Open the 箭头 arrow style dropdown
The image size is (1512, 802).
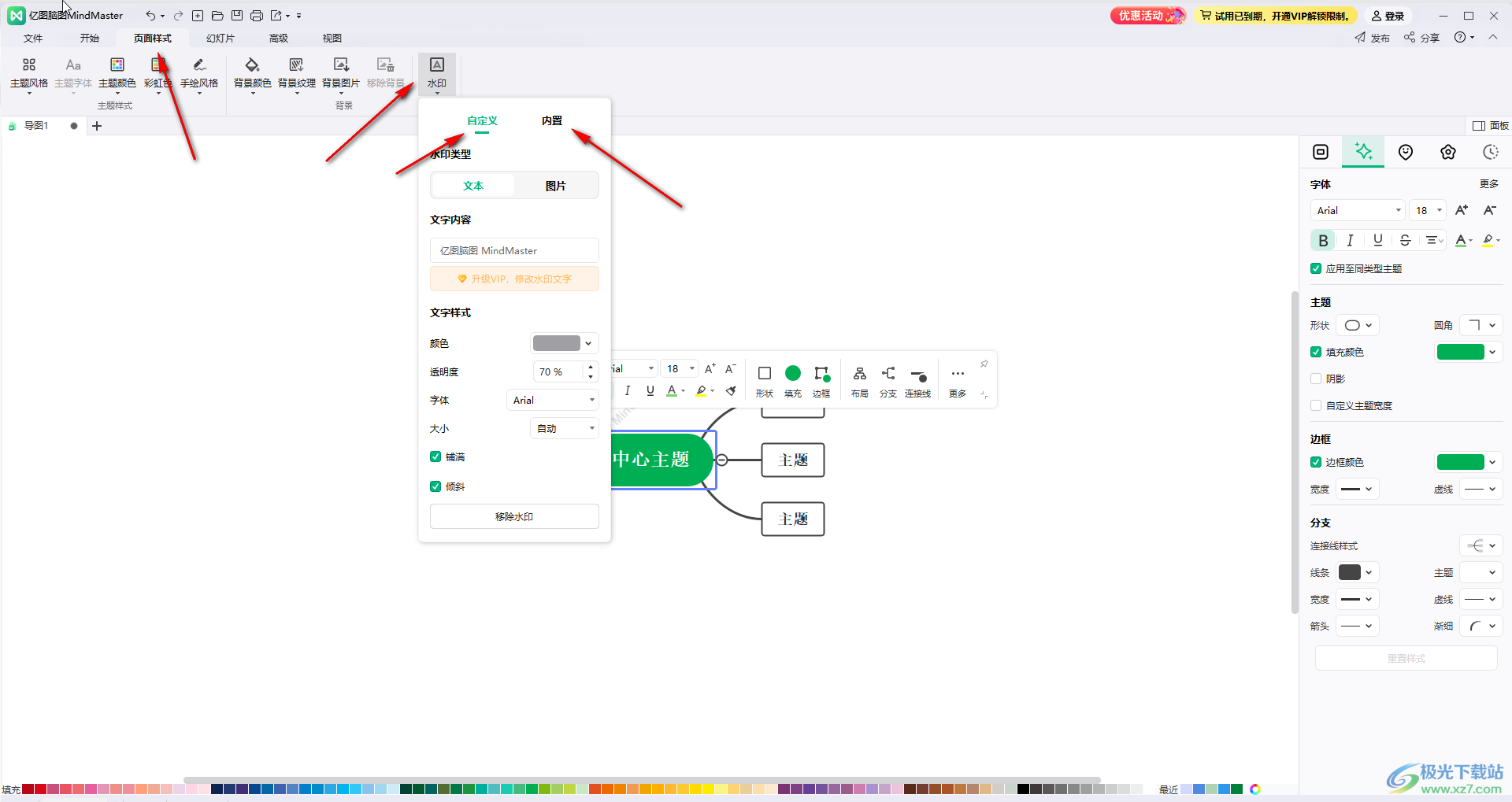point(1358,626)
